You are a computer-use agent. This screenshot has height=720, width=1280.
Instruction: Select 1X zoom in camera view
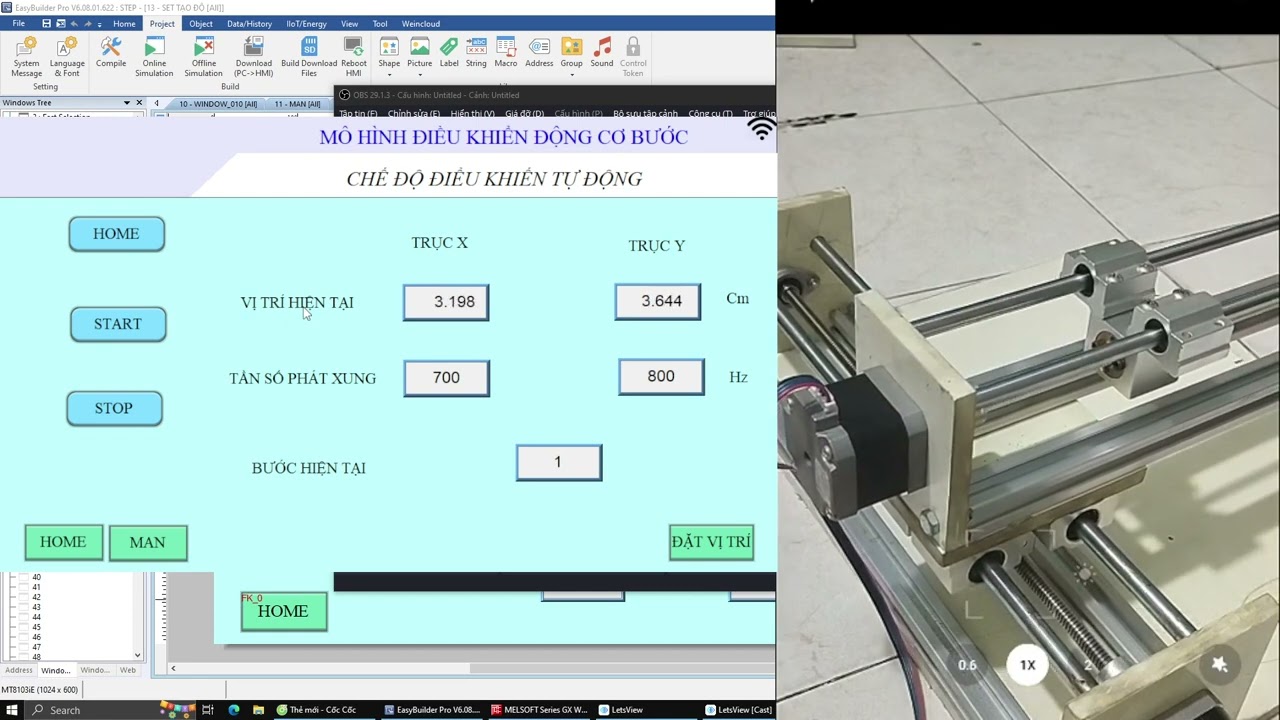tap(1027, 665)
